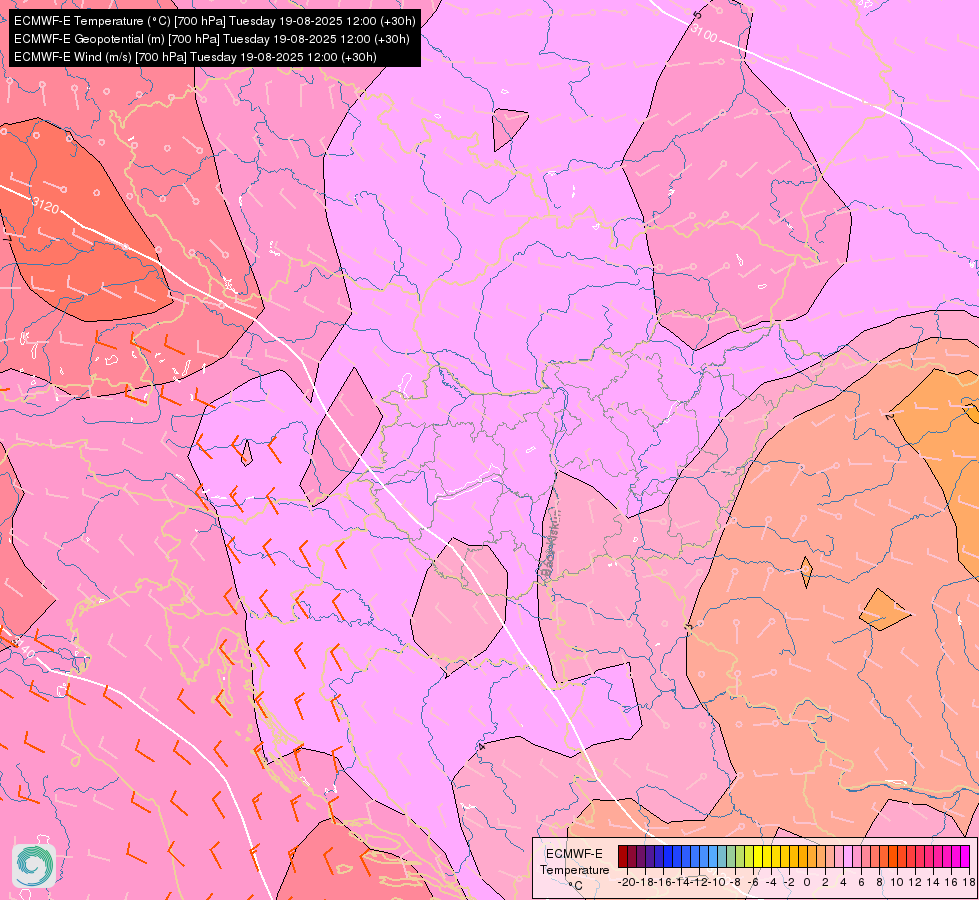Click the legend value 18
Viewport: 979px width, 900px height.
tap(969, 883)
